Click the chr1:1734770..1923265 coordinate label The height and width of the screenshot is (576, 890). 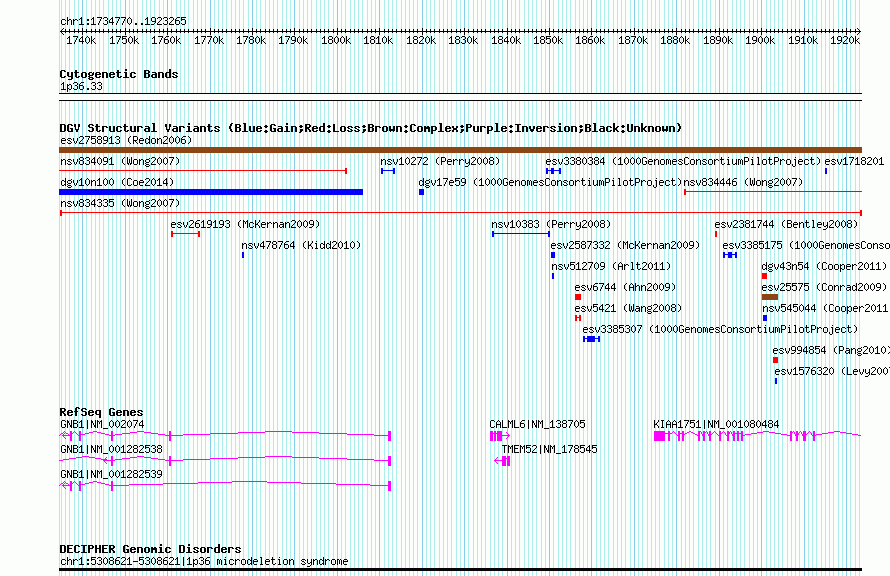pyautogui.click(x=123, y=21)
